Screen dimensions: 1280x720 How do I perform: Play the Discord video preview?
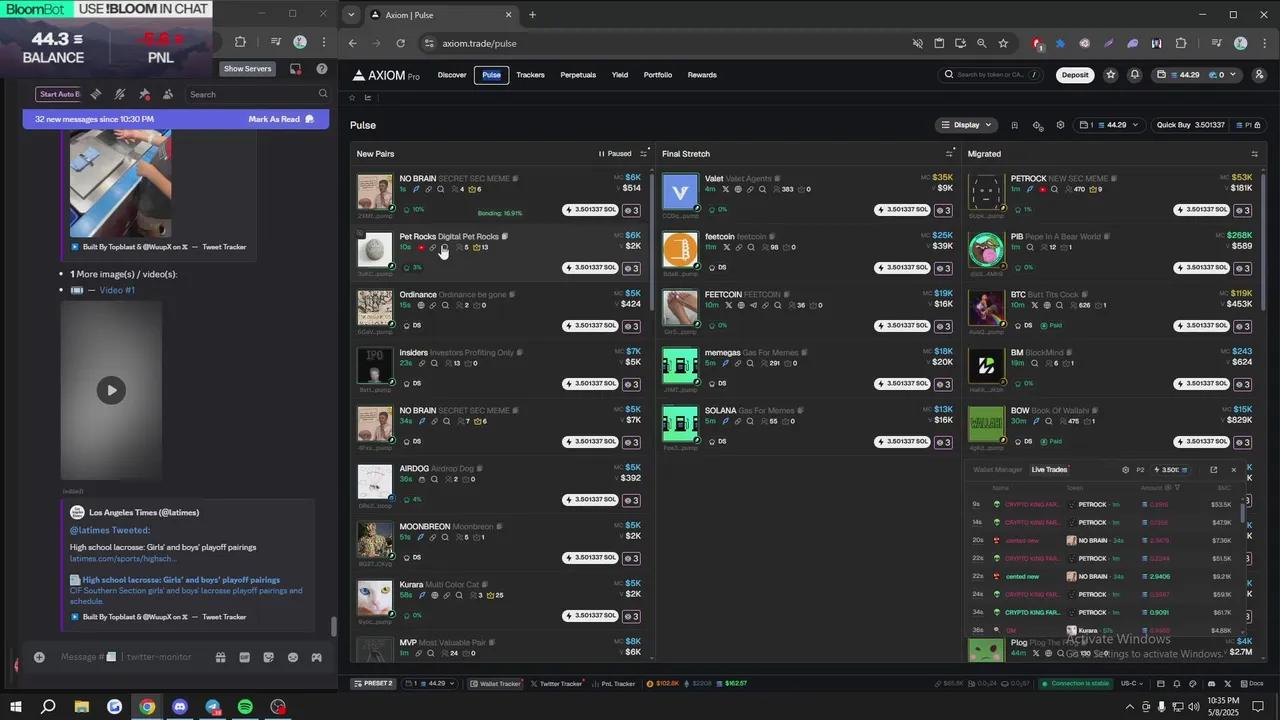pos(111,390)
